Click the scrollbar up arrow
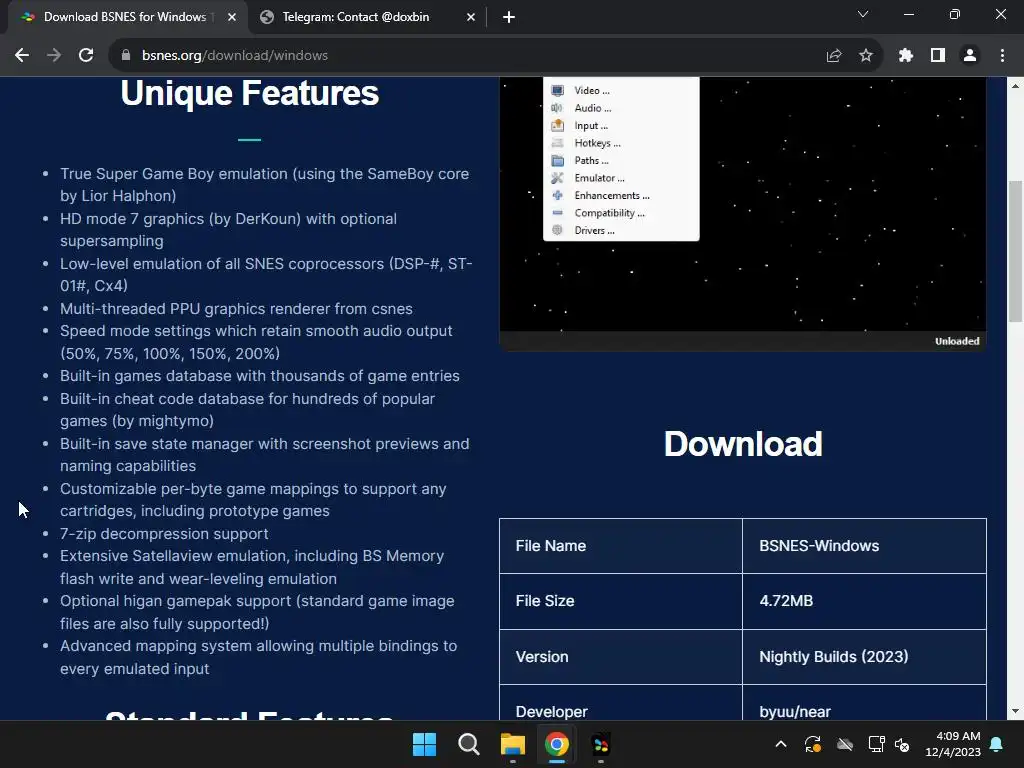Image resolution: width=1024 pixels, height=768 pixels. (x=1015, y=86)
